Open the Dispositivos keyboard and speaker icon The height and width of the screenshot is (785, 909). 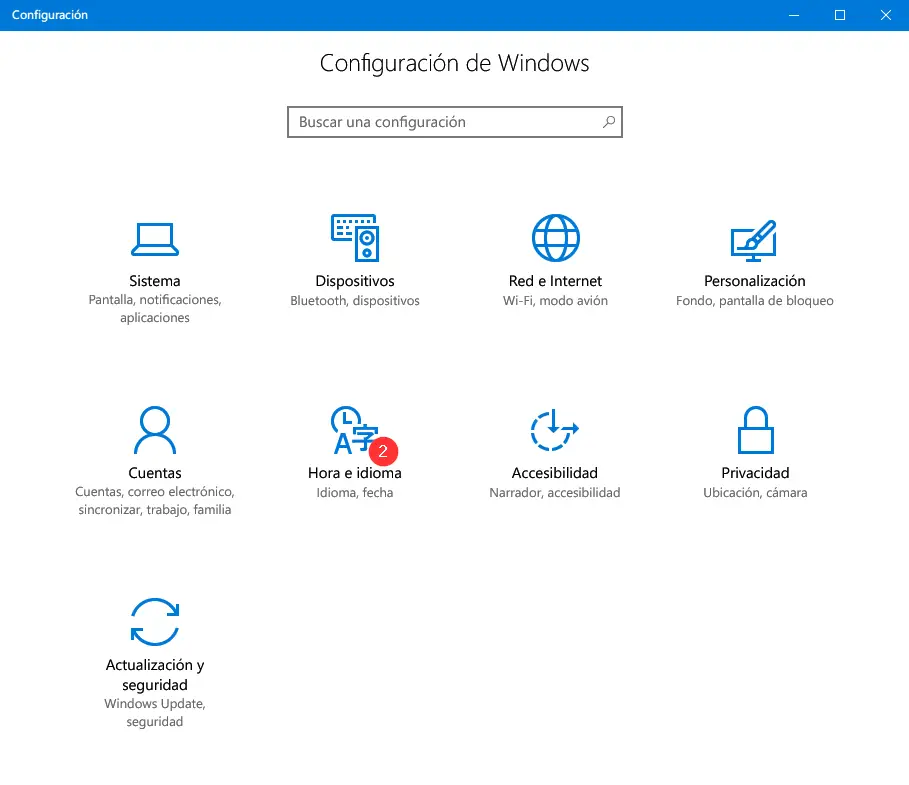(x=355, y=238)
